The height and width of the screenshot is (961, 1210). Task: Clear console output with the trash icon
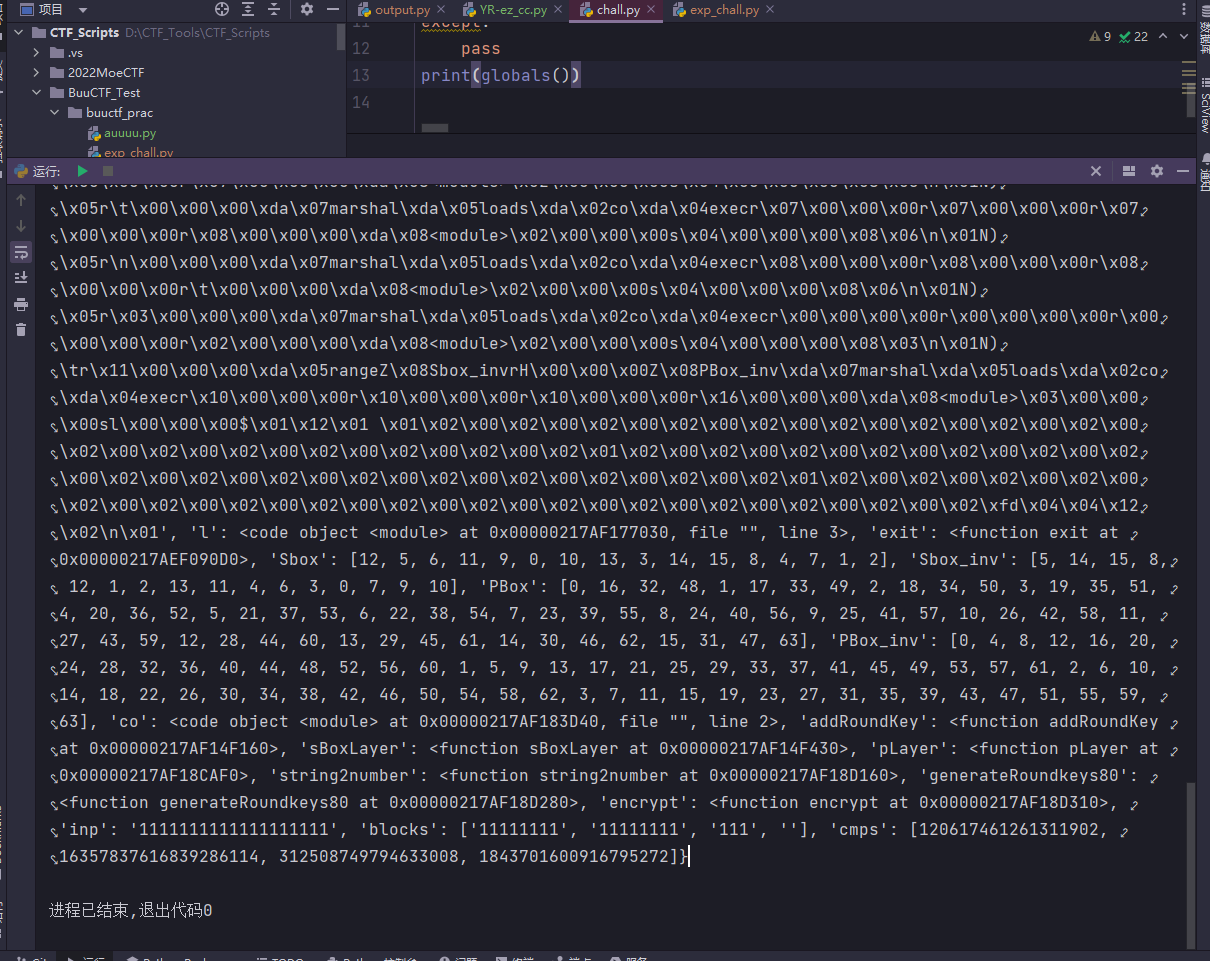[x=21, y=330]
